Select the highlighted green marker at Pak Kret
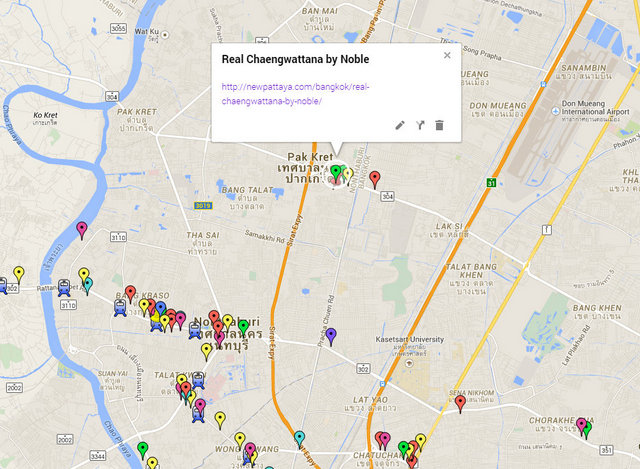This screenshot has height=469, width=640. tap(336, 173)
